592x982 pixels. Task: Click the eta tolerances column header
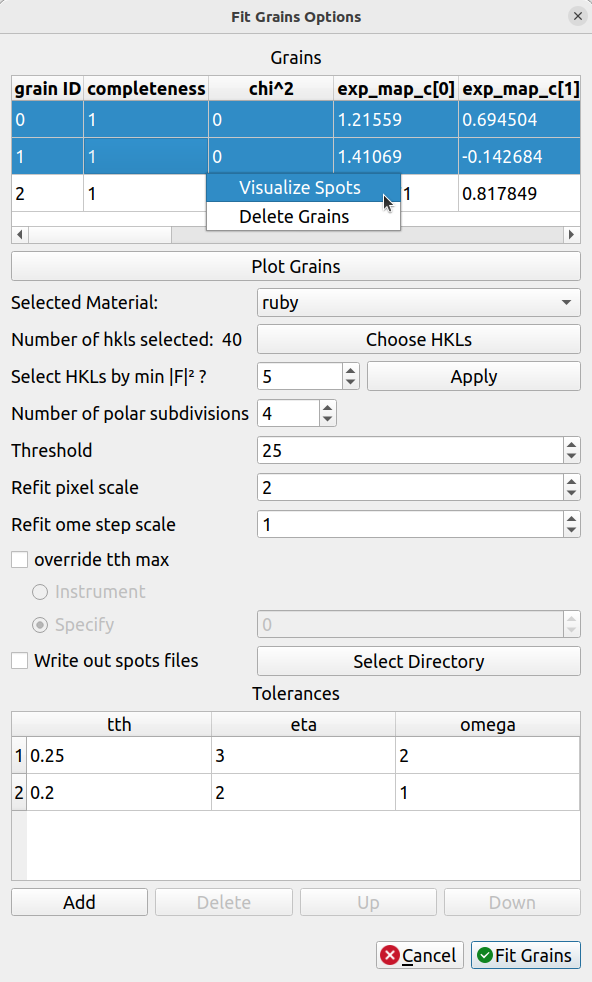click(303, 725)
